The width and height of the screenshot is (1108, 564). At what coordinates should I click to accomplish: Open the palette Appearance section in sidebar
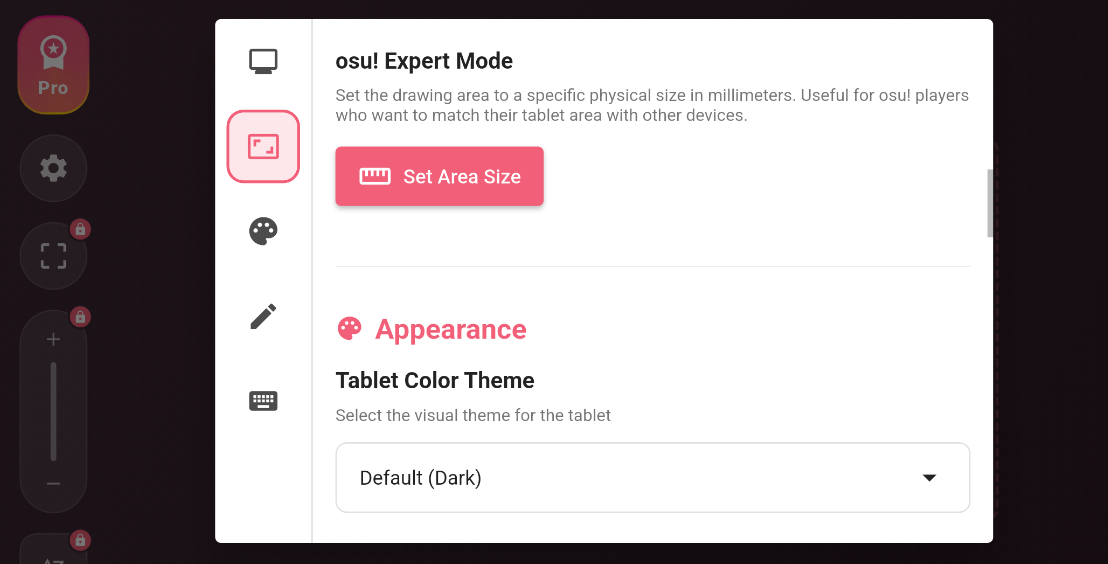click(x=263, y=232)
